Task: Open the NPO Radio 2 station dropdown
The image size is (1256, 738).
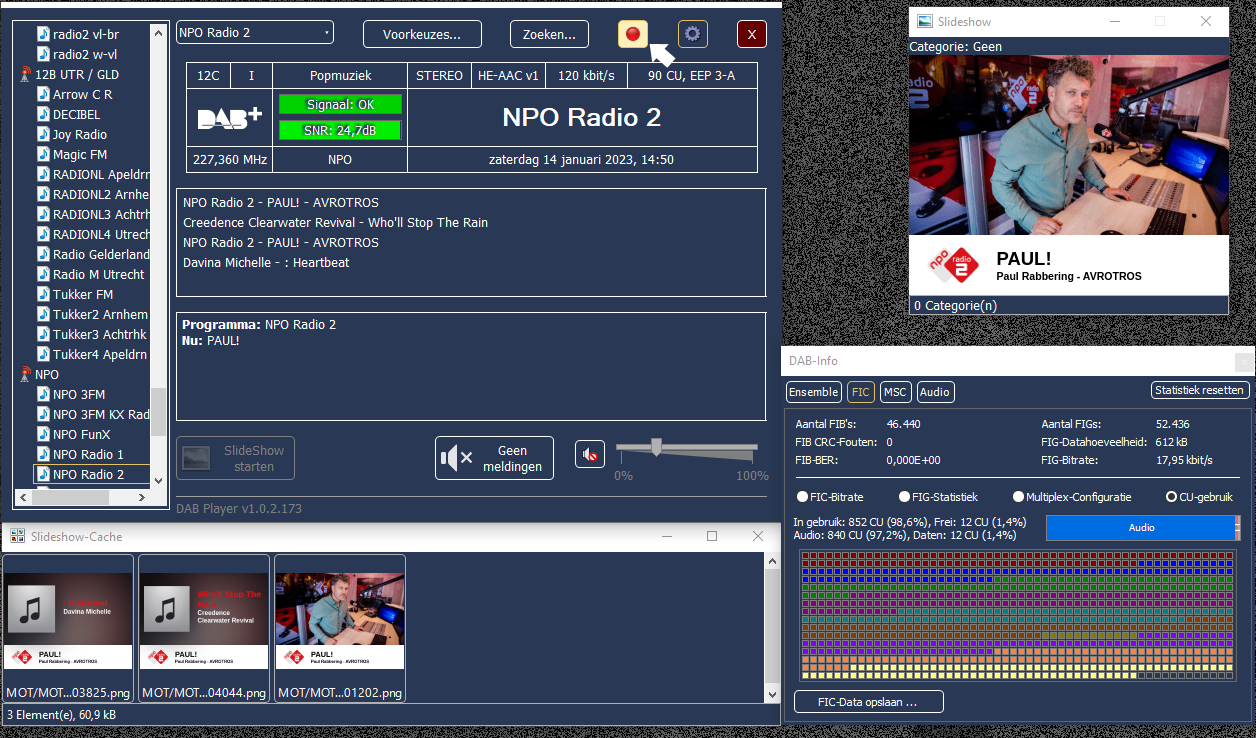Action: click(x=255, y=33)
